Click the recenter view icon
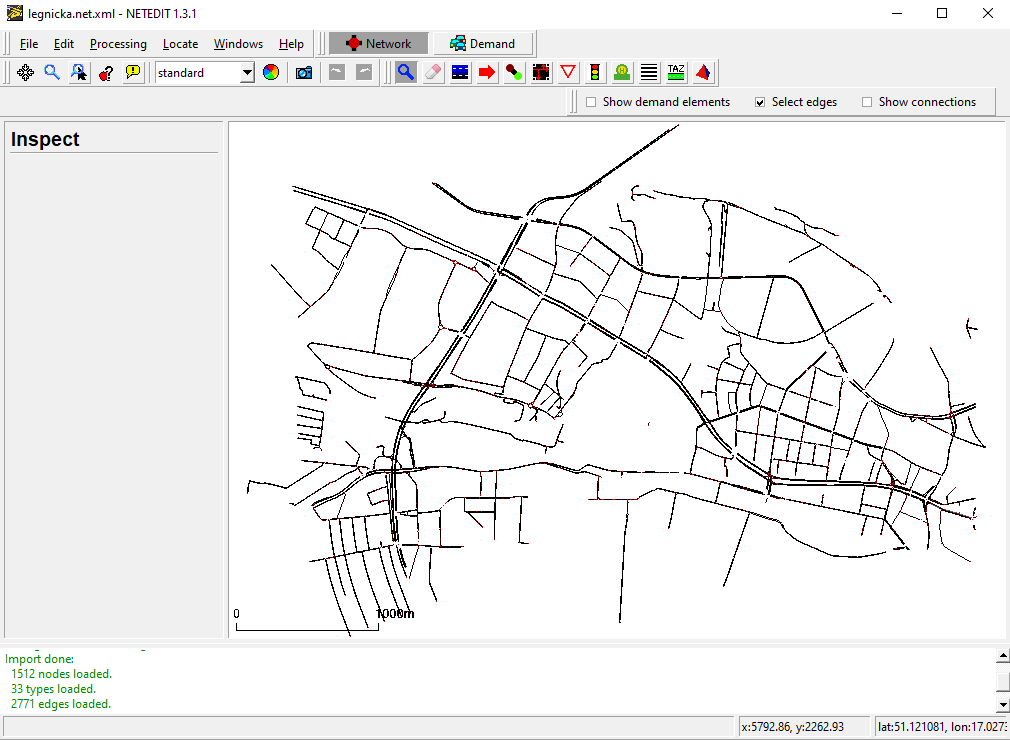Viewport: 1010px width, 740px height. point(25,72)
